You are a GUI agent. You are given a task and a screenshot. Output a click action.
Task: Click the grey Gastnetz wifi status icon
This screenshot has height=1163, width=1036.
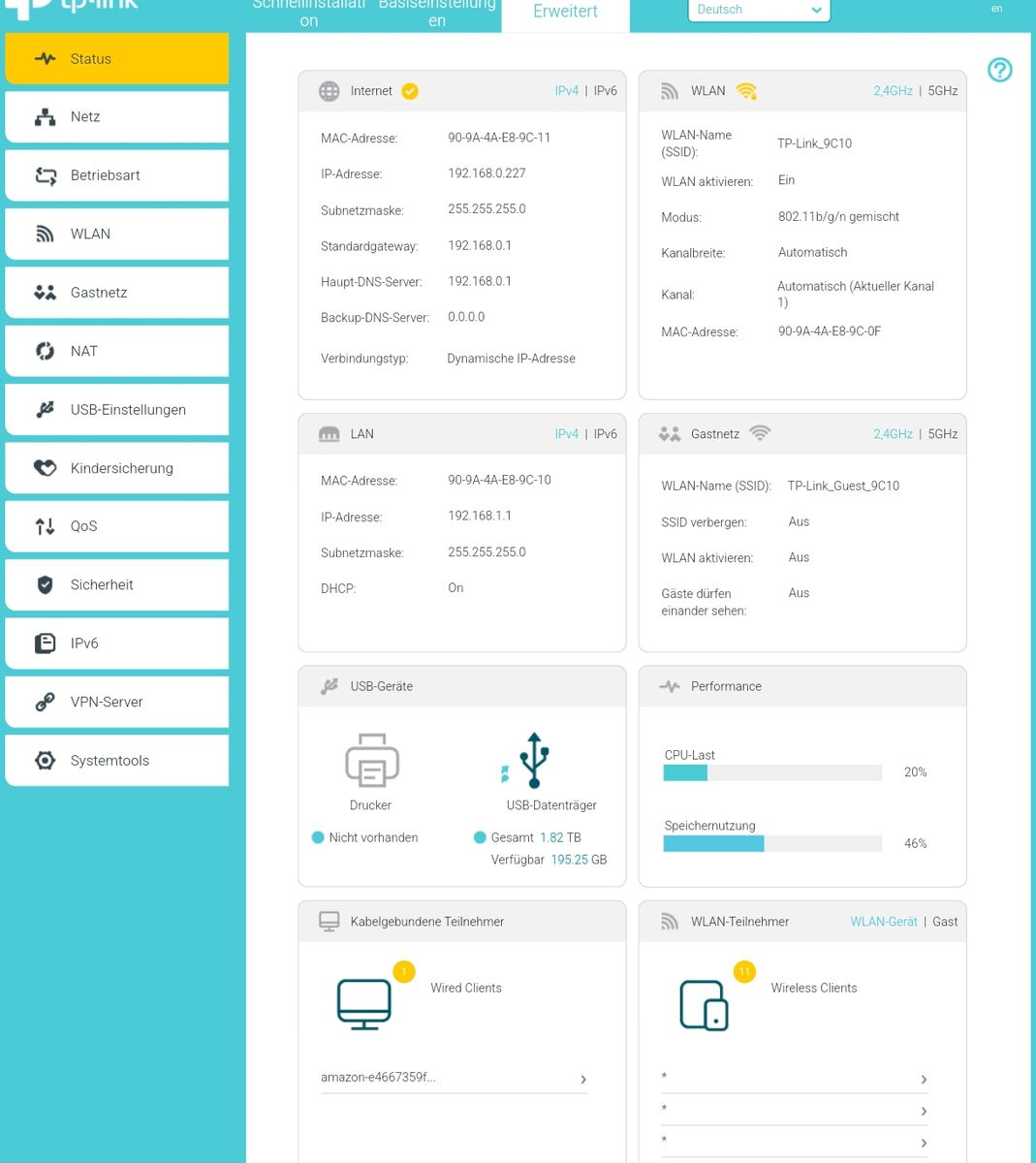click(x=760, y=433)
